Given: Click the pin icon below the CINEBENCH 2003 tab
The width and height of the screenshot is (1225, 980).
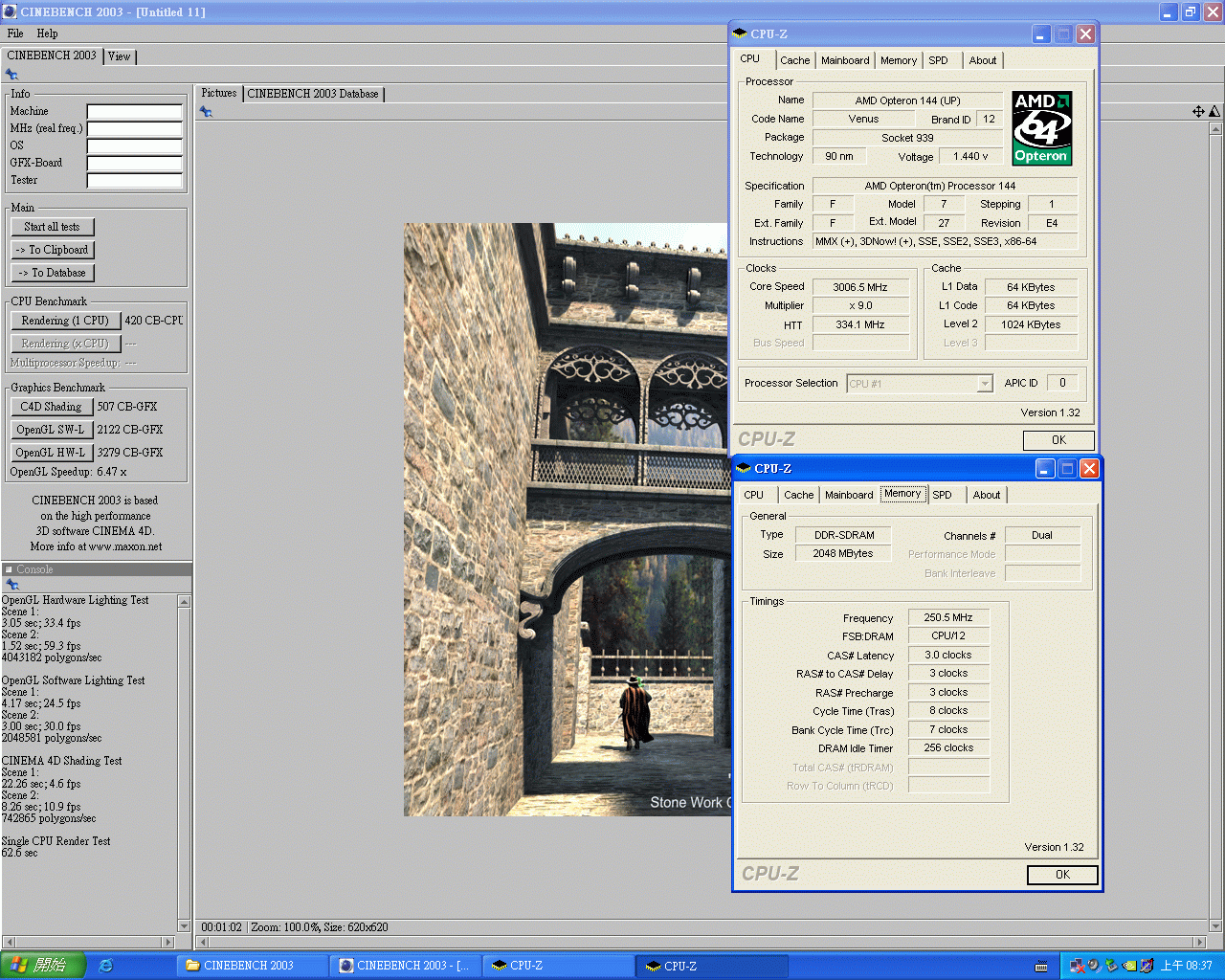Looking at the screenshot, I should [11, 74].
